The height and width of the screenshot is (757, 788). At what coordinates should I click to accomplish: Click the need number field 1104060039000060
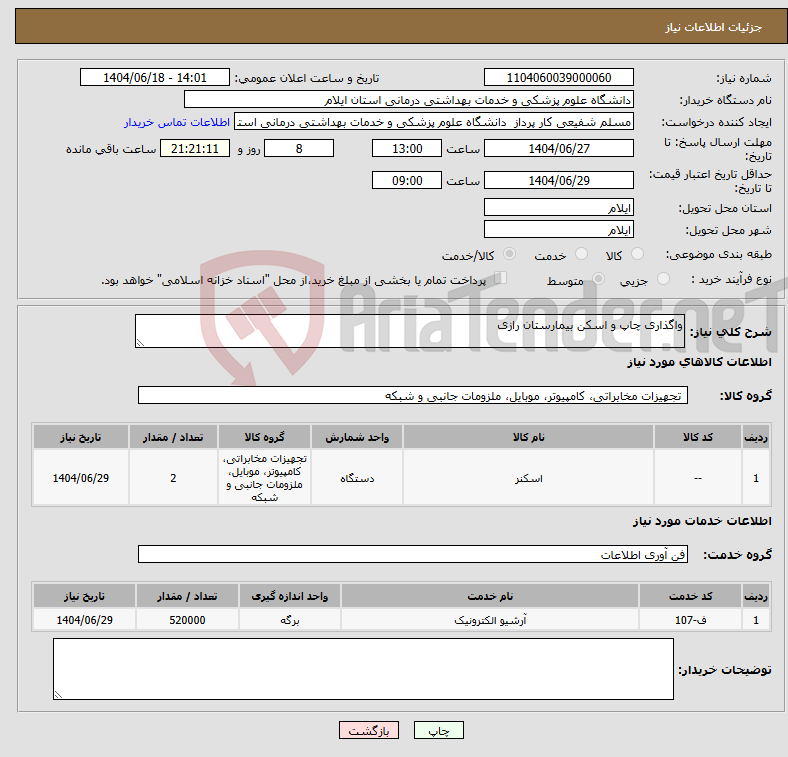tap(558, 77)
